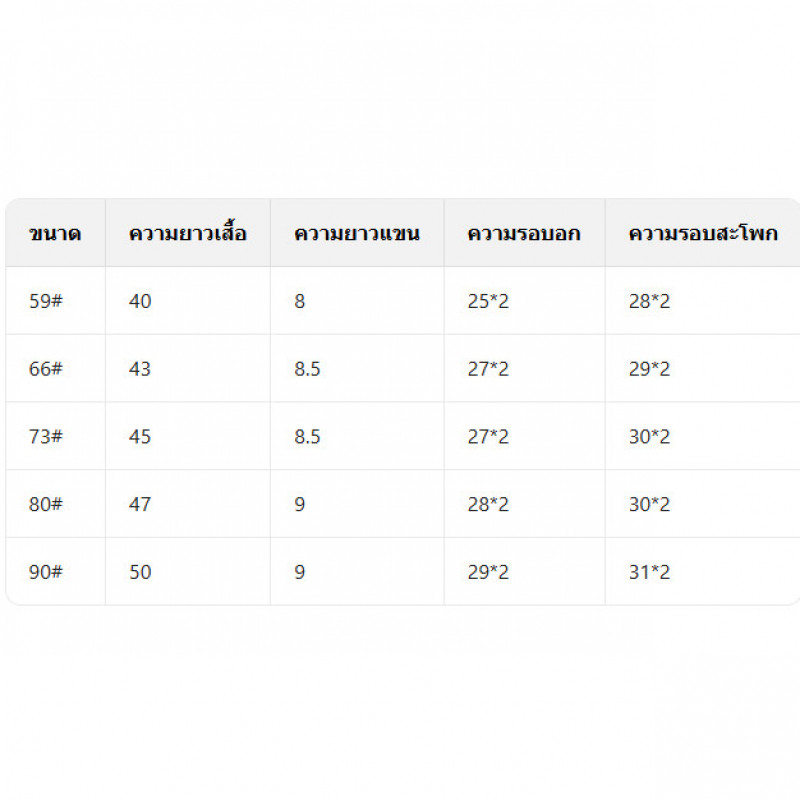The image size is (800, 800).
Task: Click hip value 28*2
Action: [649, 301]
